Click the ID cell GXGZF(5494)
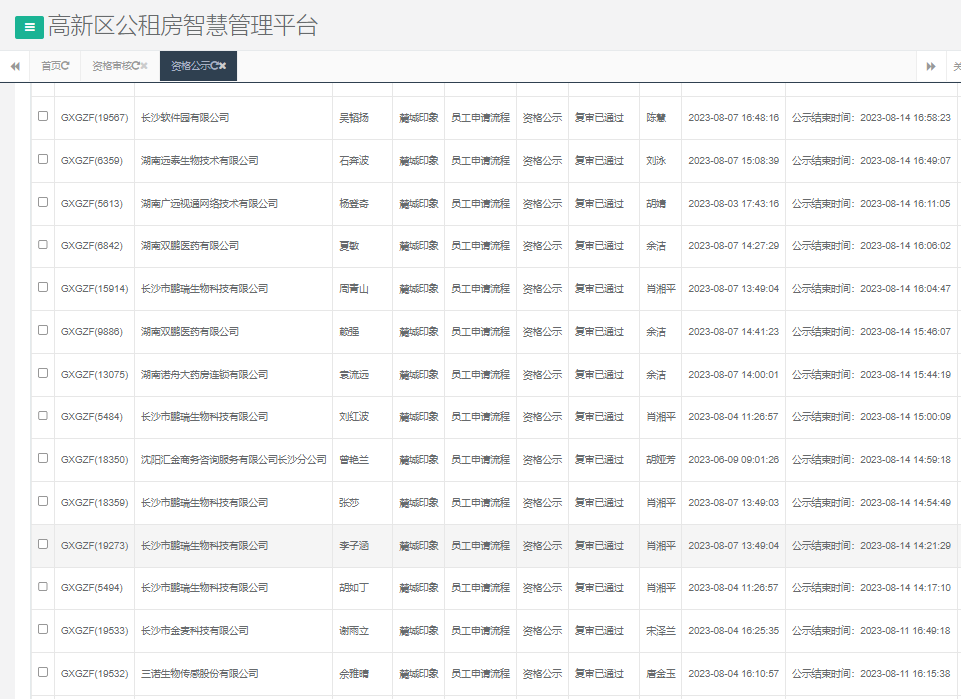This screenshot has height=699, width=961. click(x=92, y=588)
